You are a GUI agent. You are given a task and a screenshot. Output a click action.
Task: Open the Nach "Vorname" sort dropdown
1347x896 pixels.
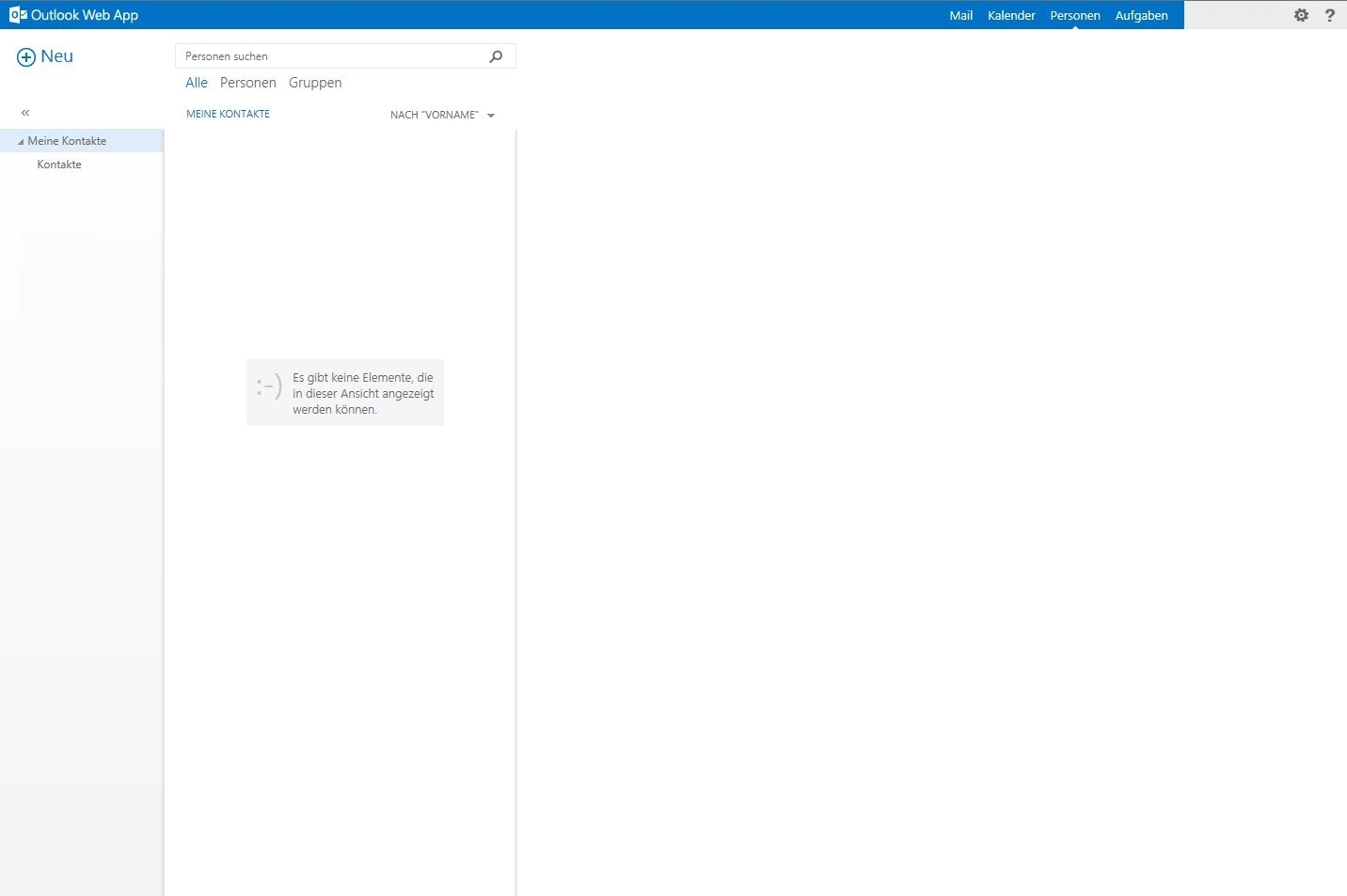(x=442, y=115)
